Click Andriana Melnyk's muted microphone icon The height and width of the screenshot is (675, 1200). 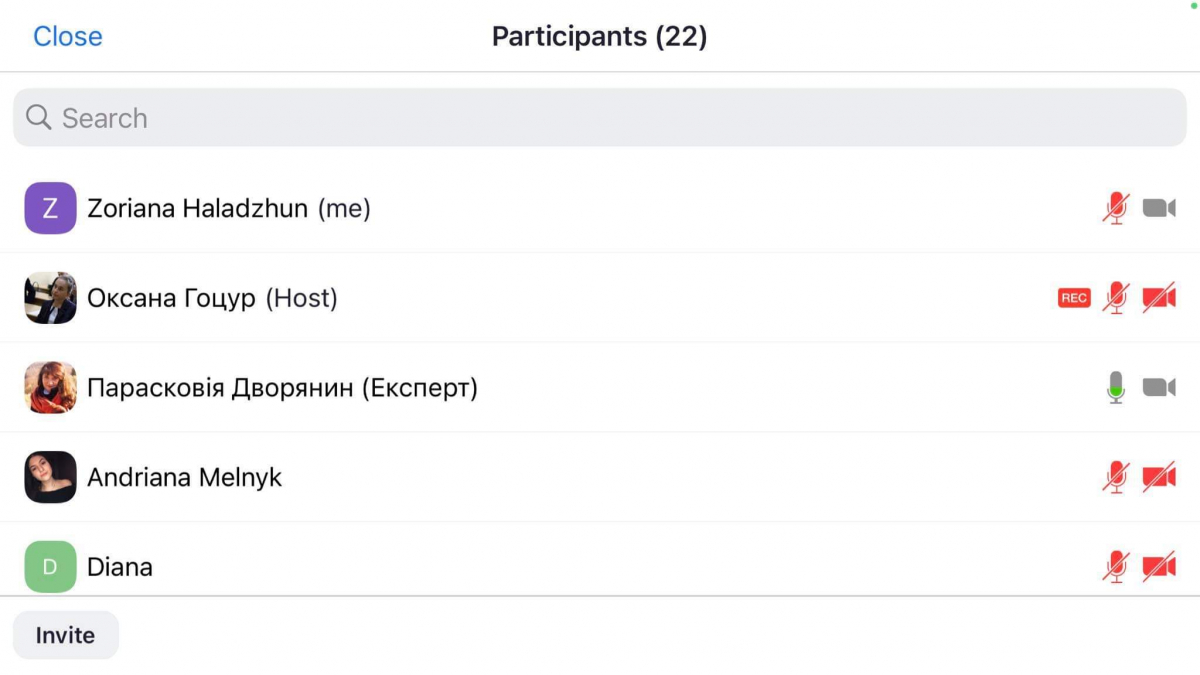click(1116, 477)
